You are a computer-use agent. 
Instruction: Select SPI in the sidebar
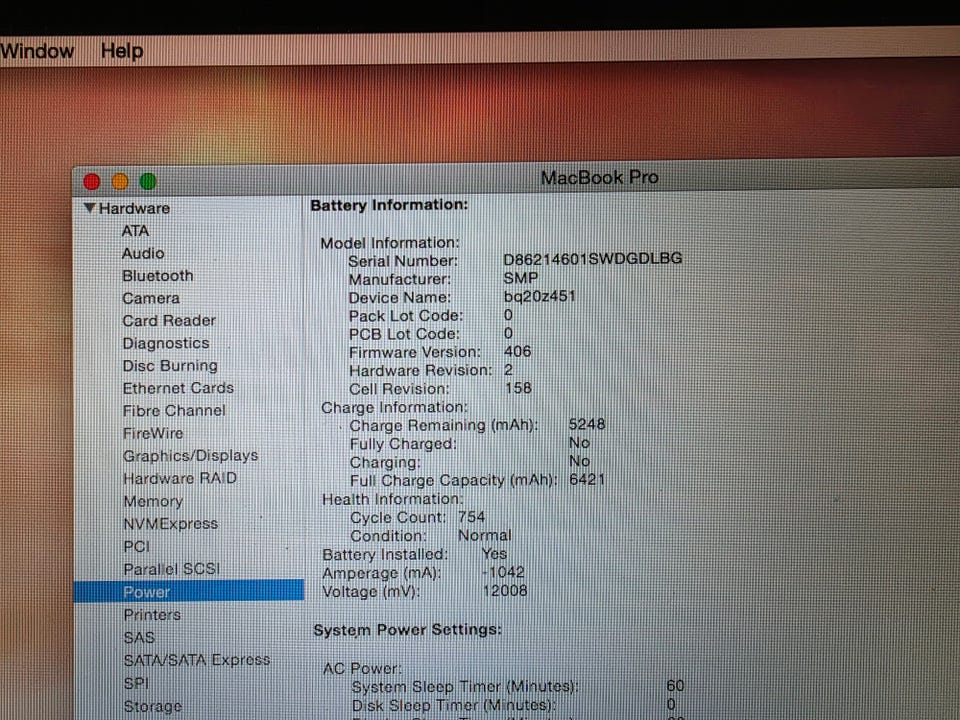pos(136,683)
